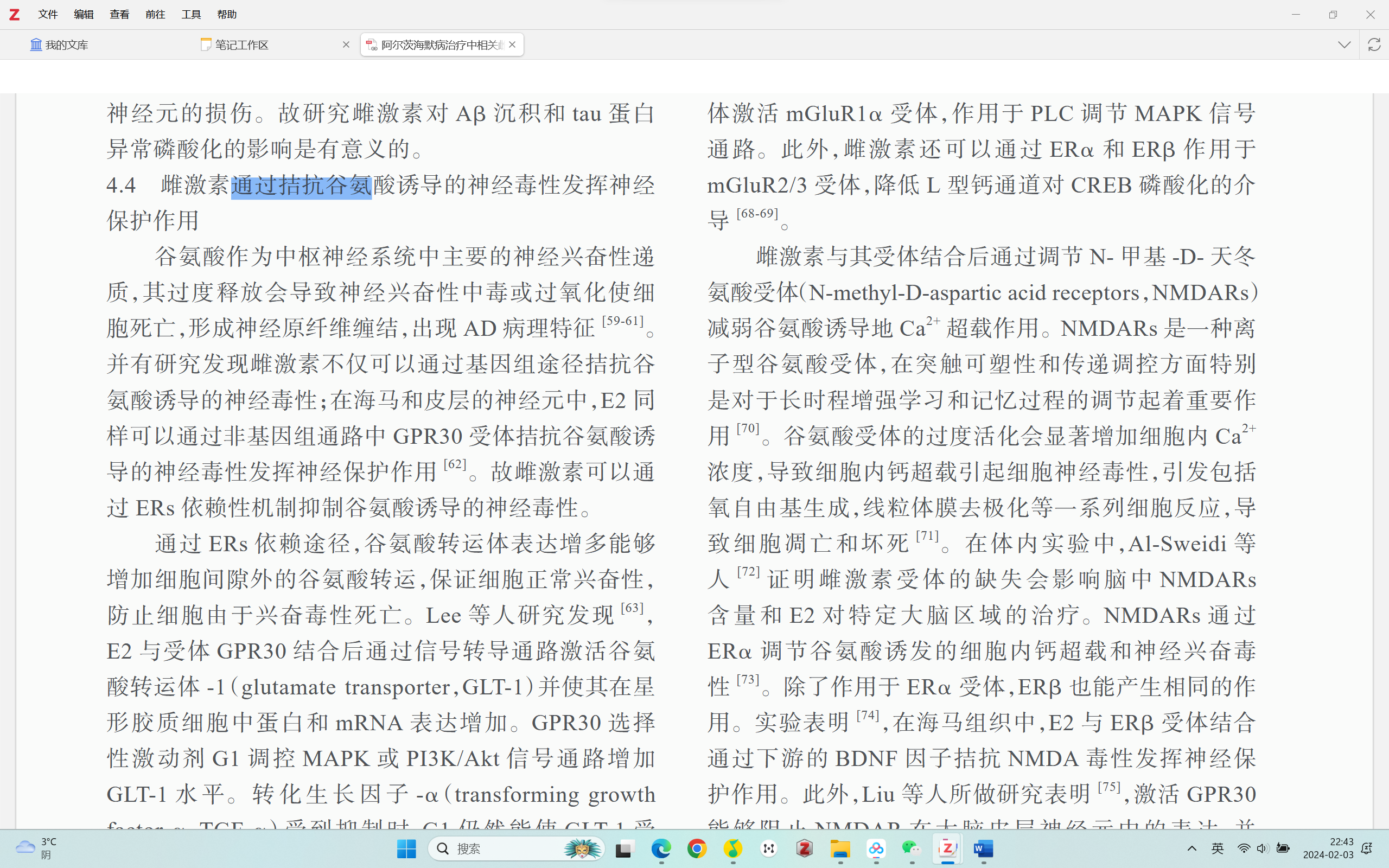Open Windows Start menu
Image resolution: width=1389 pixels, height=868 pixels.
tap(406, 848)
